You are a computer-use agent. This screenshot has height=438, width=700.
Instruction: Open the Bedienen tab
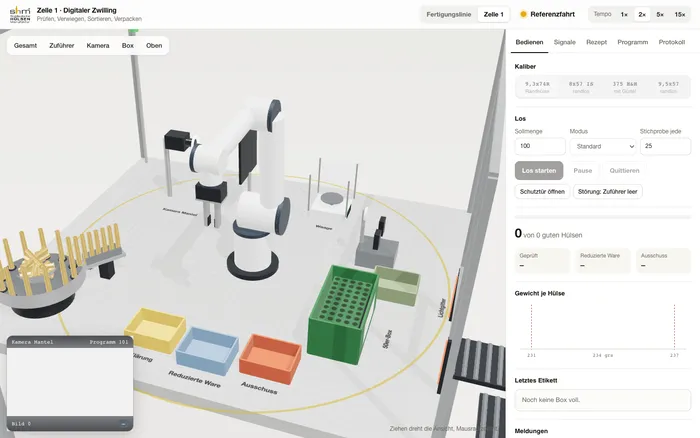(529, 42)
